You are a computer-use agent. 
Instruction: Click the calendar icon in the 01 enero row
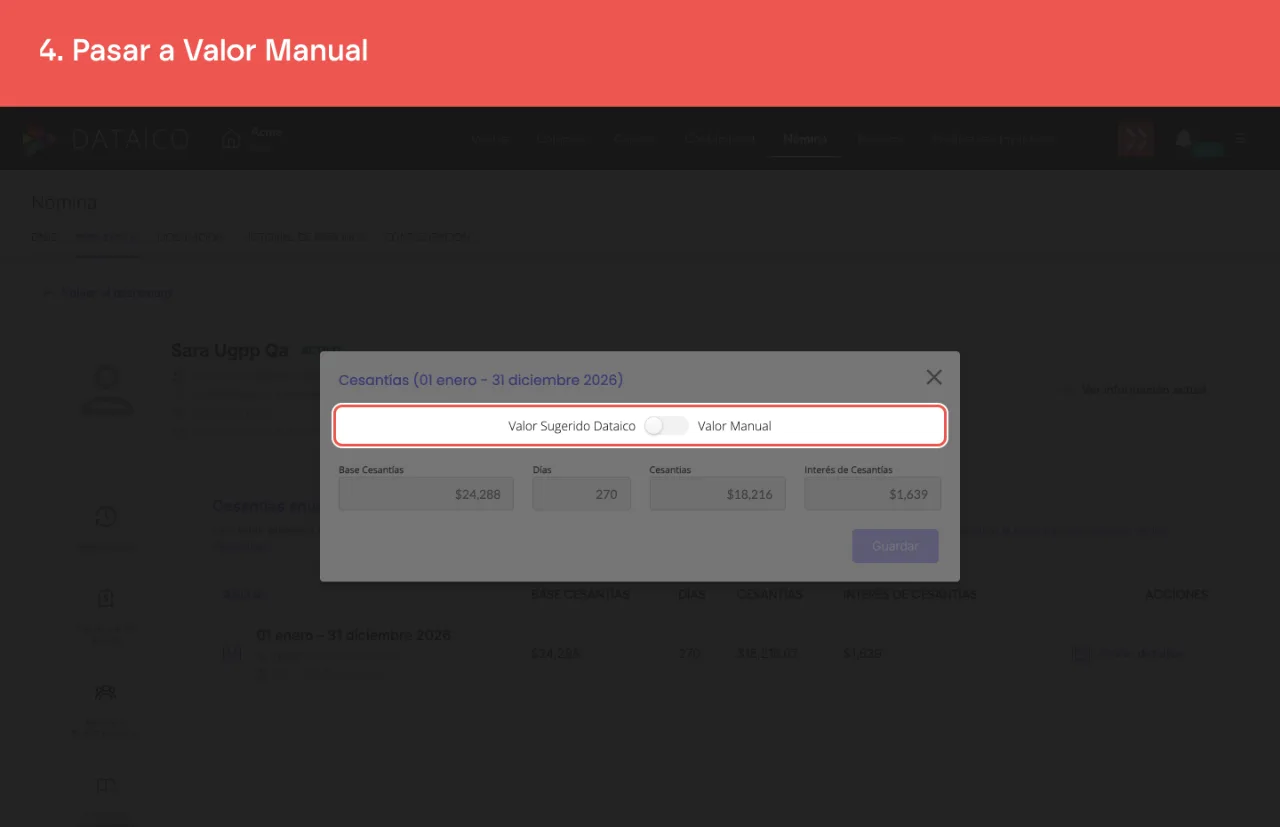(232, 654)
